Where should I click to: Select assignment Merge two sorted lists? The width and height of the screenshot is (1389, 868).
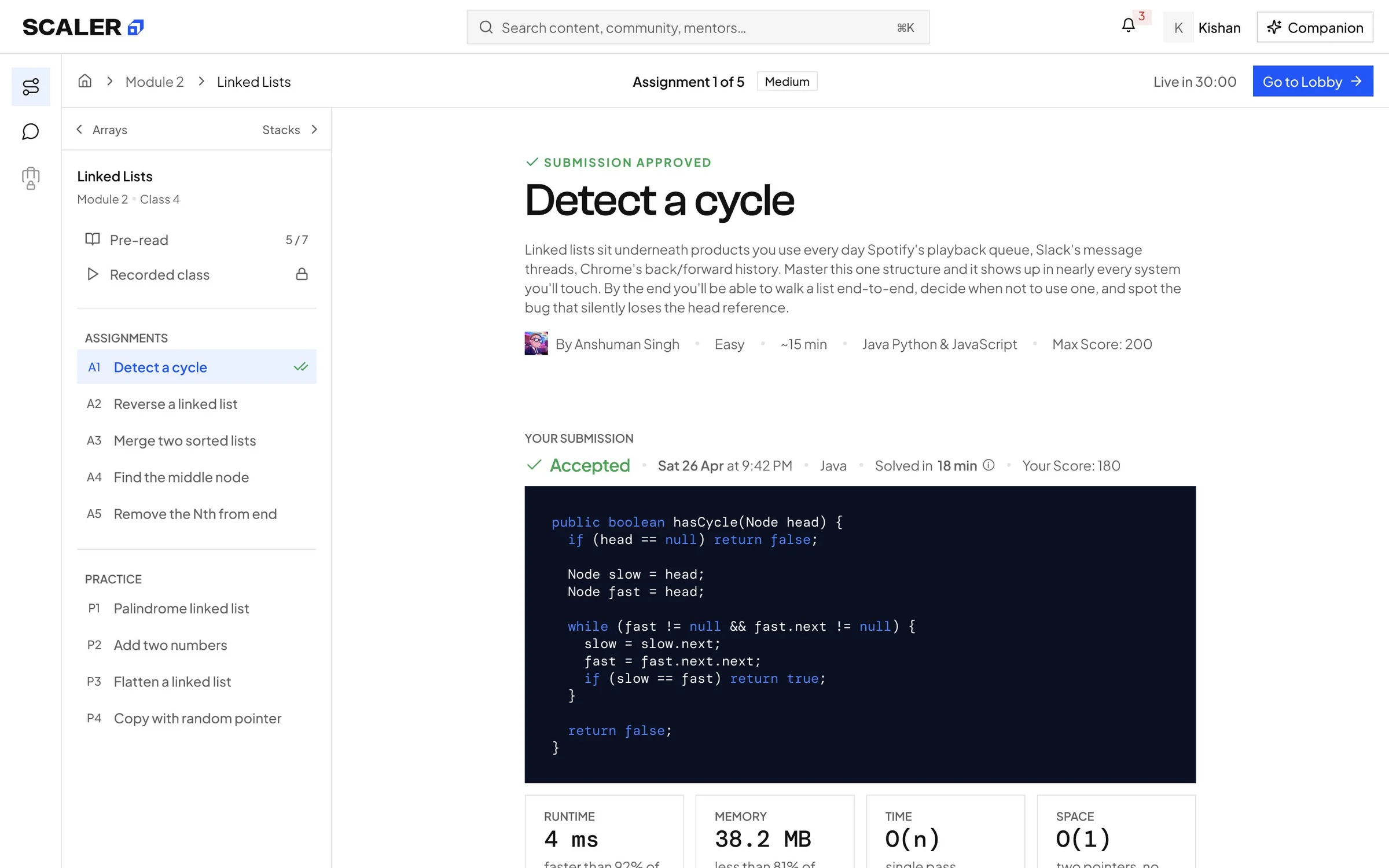coord(197,440)
